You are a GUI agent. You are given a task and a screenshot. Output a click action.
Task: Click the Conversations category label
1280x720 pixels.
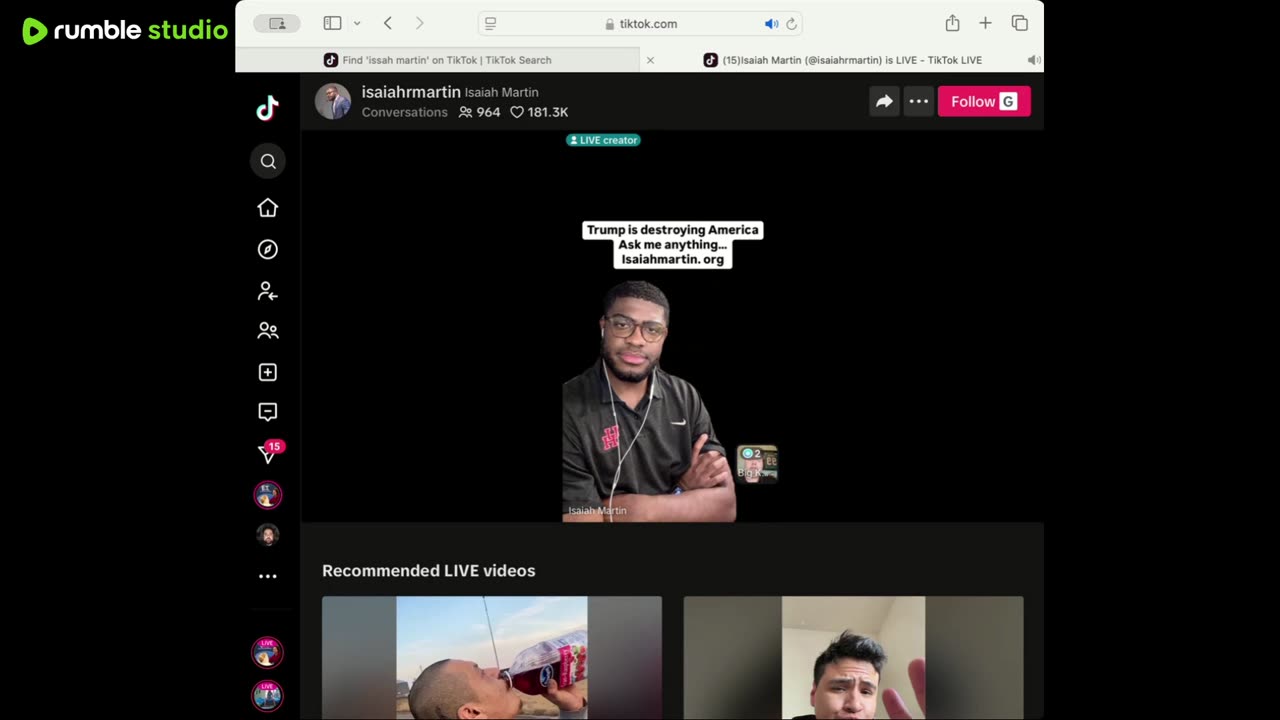(x=405, y=112)
